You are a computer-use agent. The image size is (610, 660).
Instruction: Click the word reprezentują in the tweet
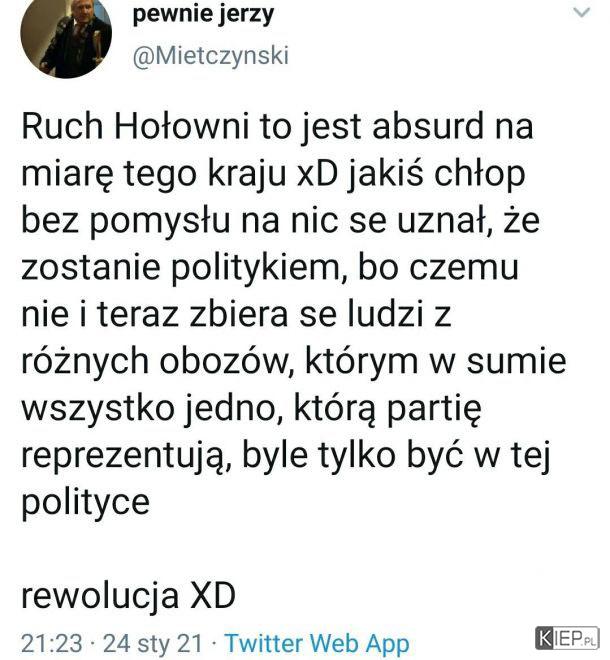tap(126, 456)
